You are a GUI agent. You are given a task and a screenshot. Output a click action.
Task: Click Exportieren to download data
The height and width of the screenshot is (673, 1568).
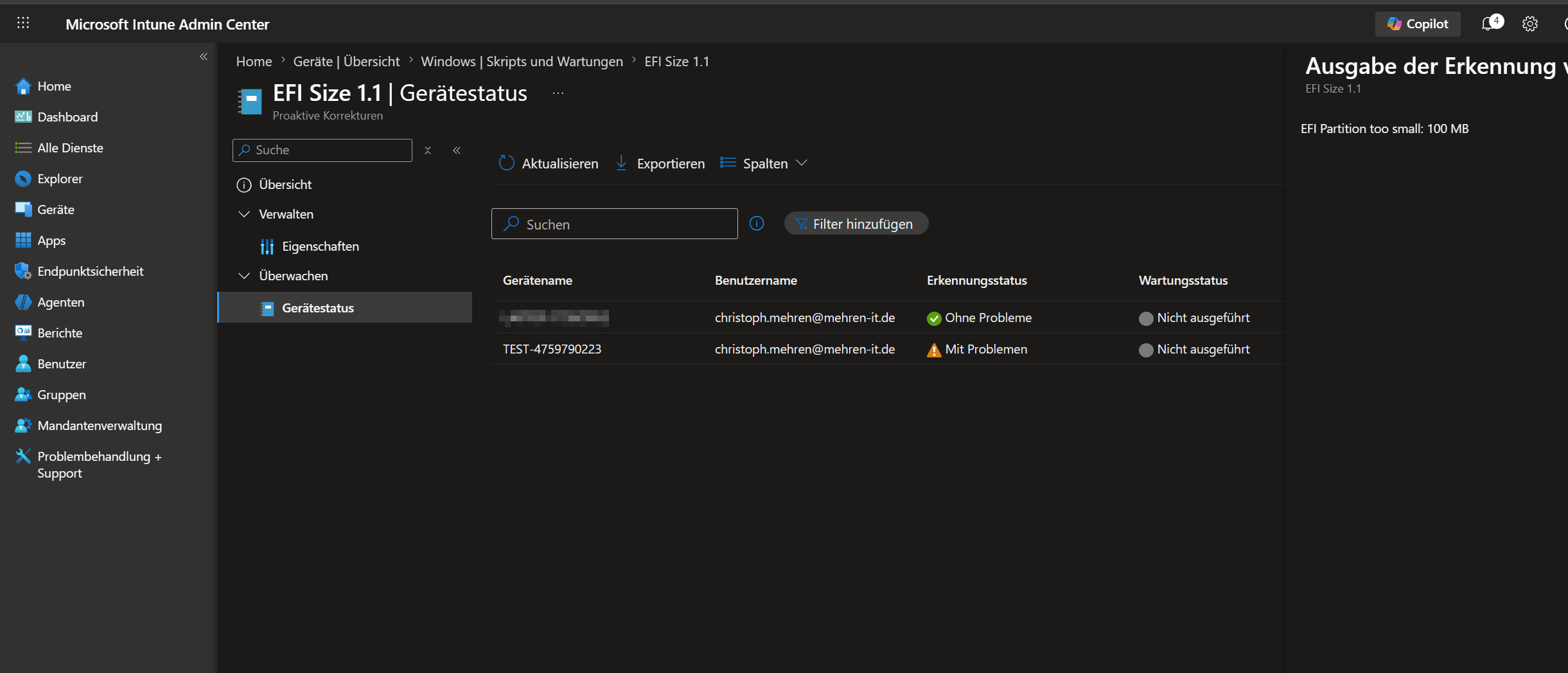coord(660,164)
